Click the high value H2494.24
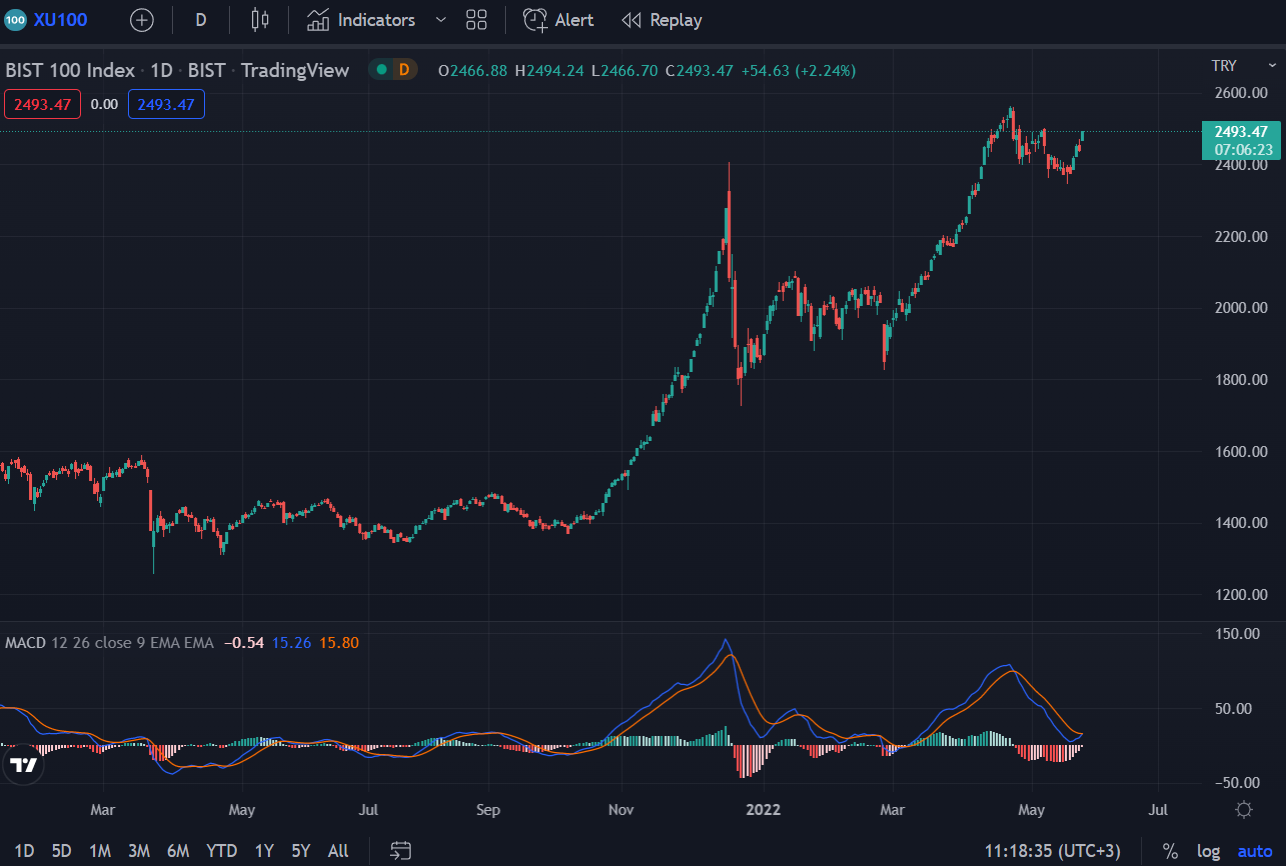Screen dimensions: 1286x866 pyautogui.click(x=550, y=70)
